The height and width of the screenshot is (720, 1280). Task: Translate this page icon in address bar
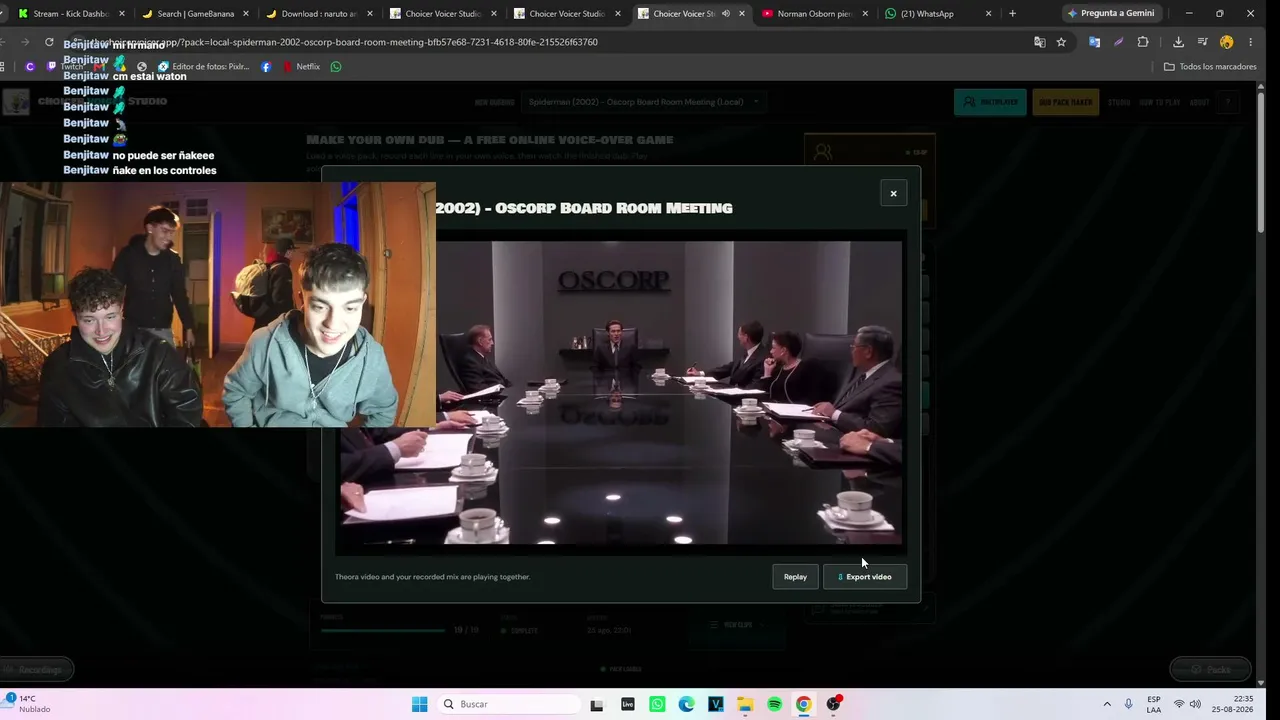point(1040,42)
